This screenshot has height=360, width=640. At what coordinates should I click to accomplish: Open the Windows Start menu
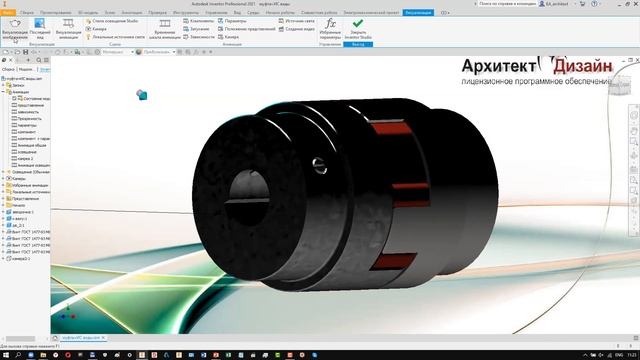tap(6, 355)
